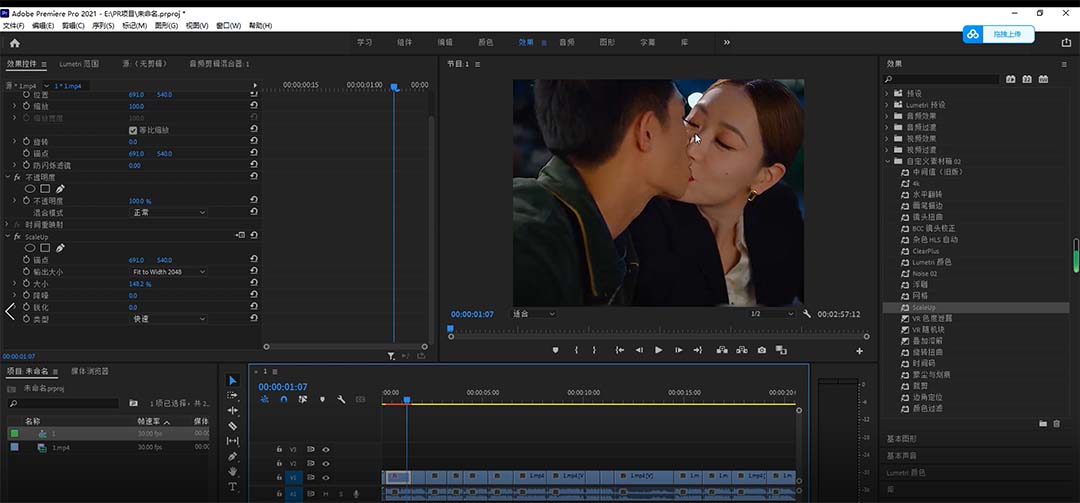The width and height of the screenshot is (1080, 503).
Task: Click the Program Monitor playhead scrubber bar
Action: (x=650, y=329)
